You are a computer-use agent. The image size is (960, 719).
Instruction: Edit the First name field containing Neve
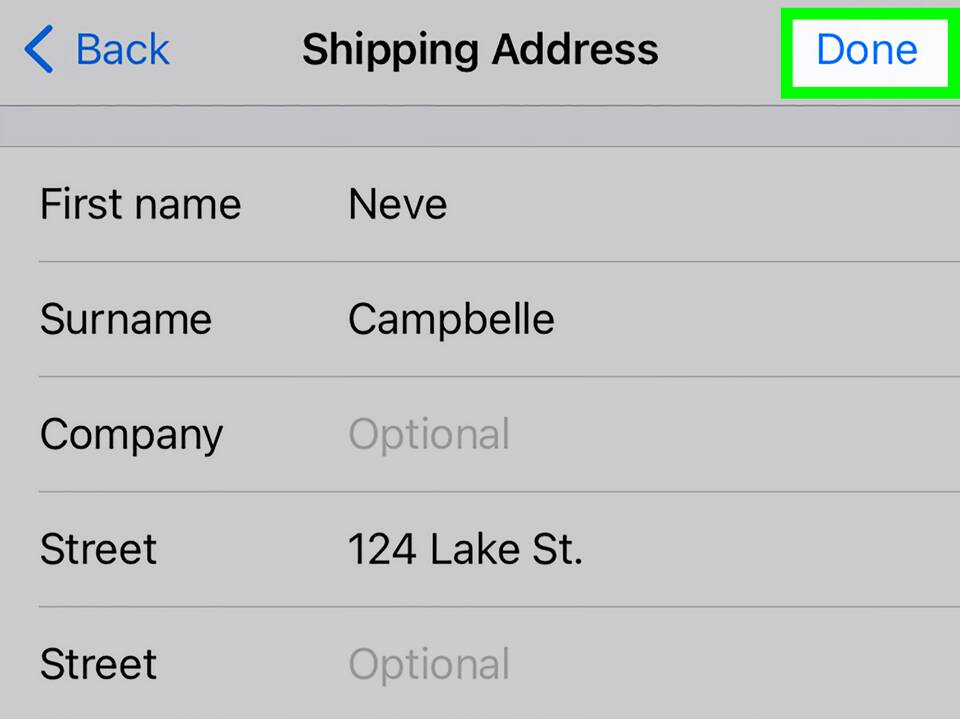pyautogui.click(x=397, y=205)
